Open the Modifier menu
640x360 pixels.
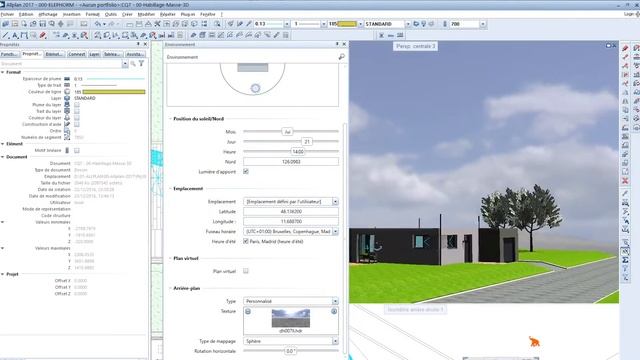click(146, 14)
